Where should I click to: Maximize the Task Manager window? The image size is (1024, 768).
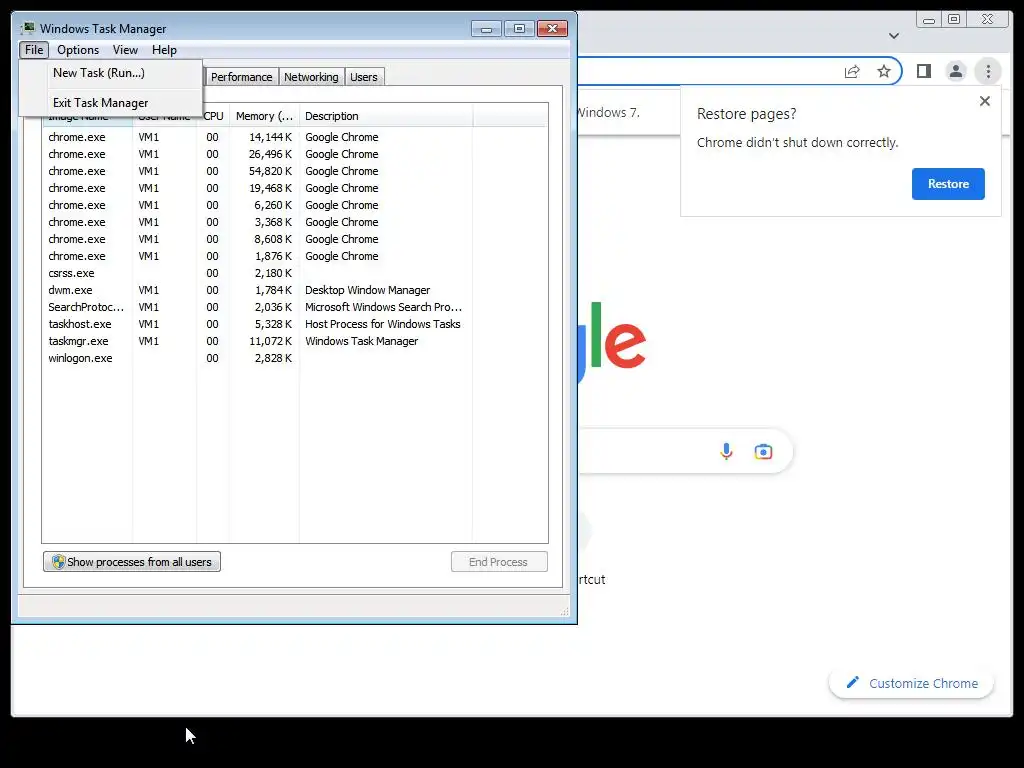519,29
